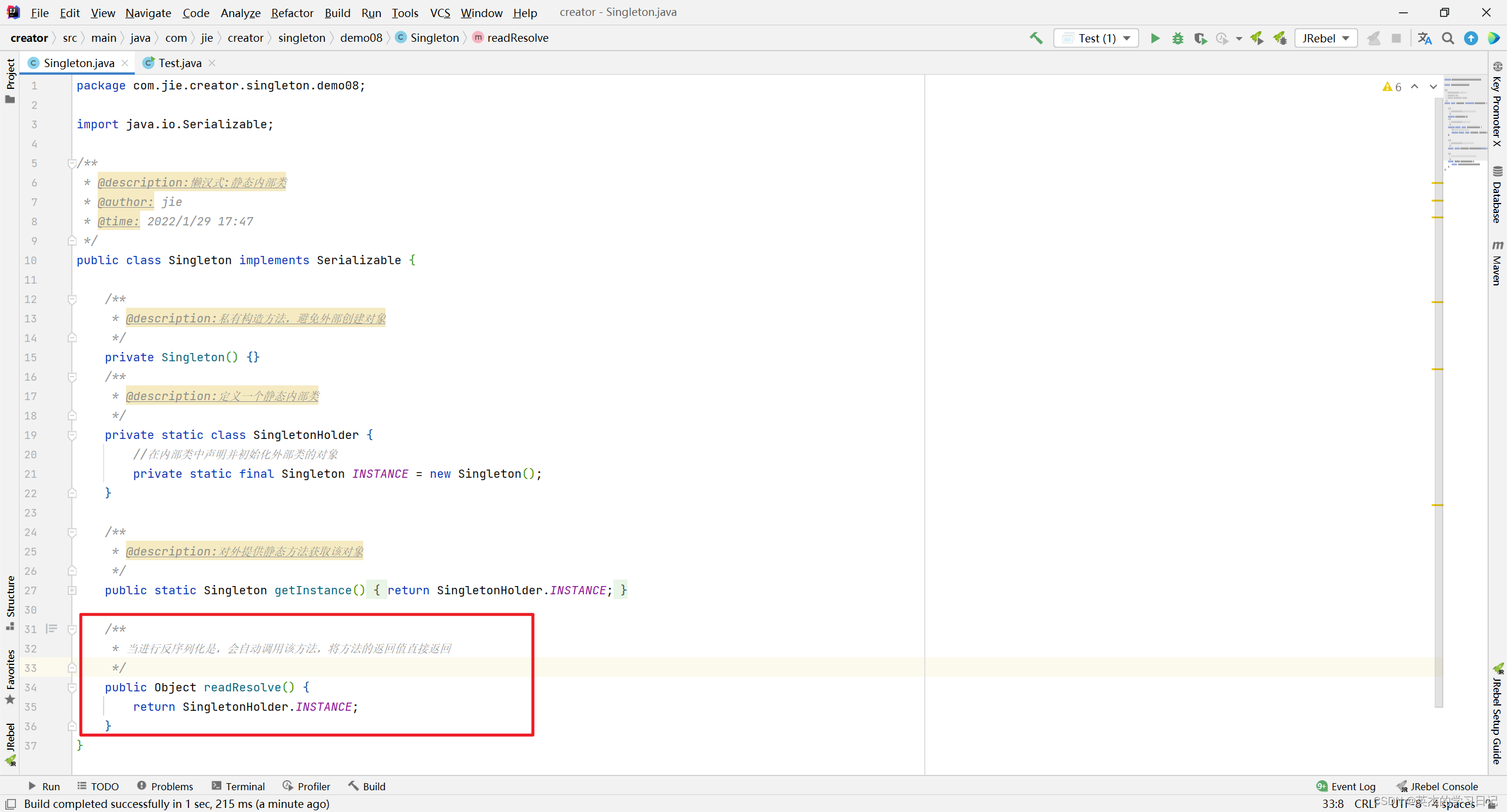The image size is (1507, 812).
Task: Open the Test (1) run configuration dropdown
Action: (x=1096, y=38)
